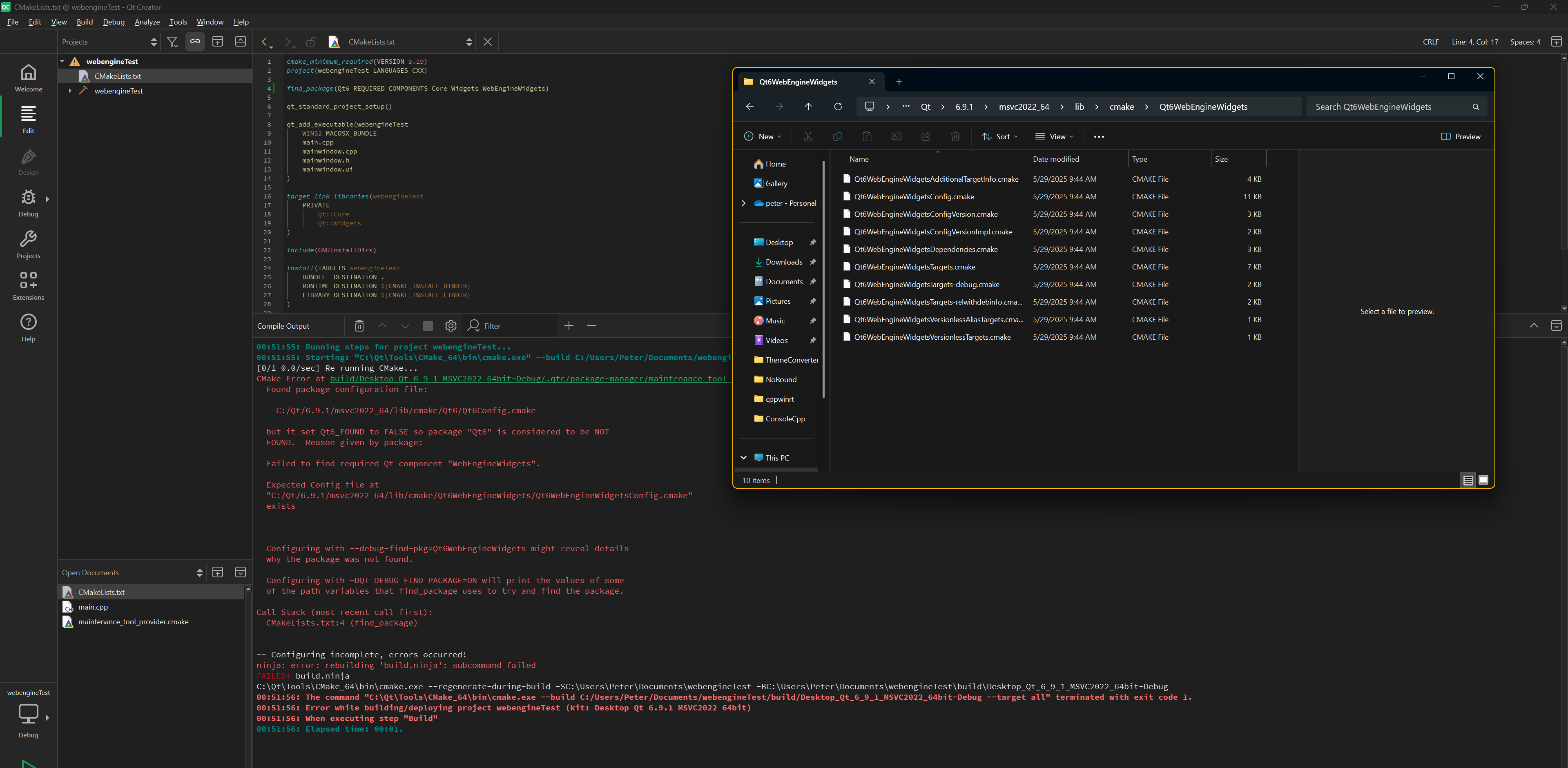
Task: Open the Welcome mode
Action: [28, 78]
